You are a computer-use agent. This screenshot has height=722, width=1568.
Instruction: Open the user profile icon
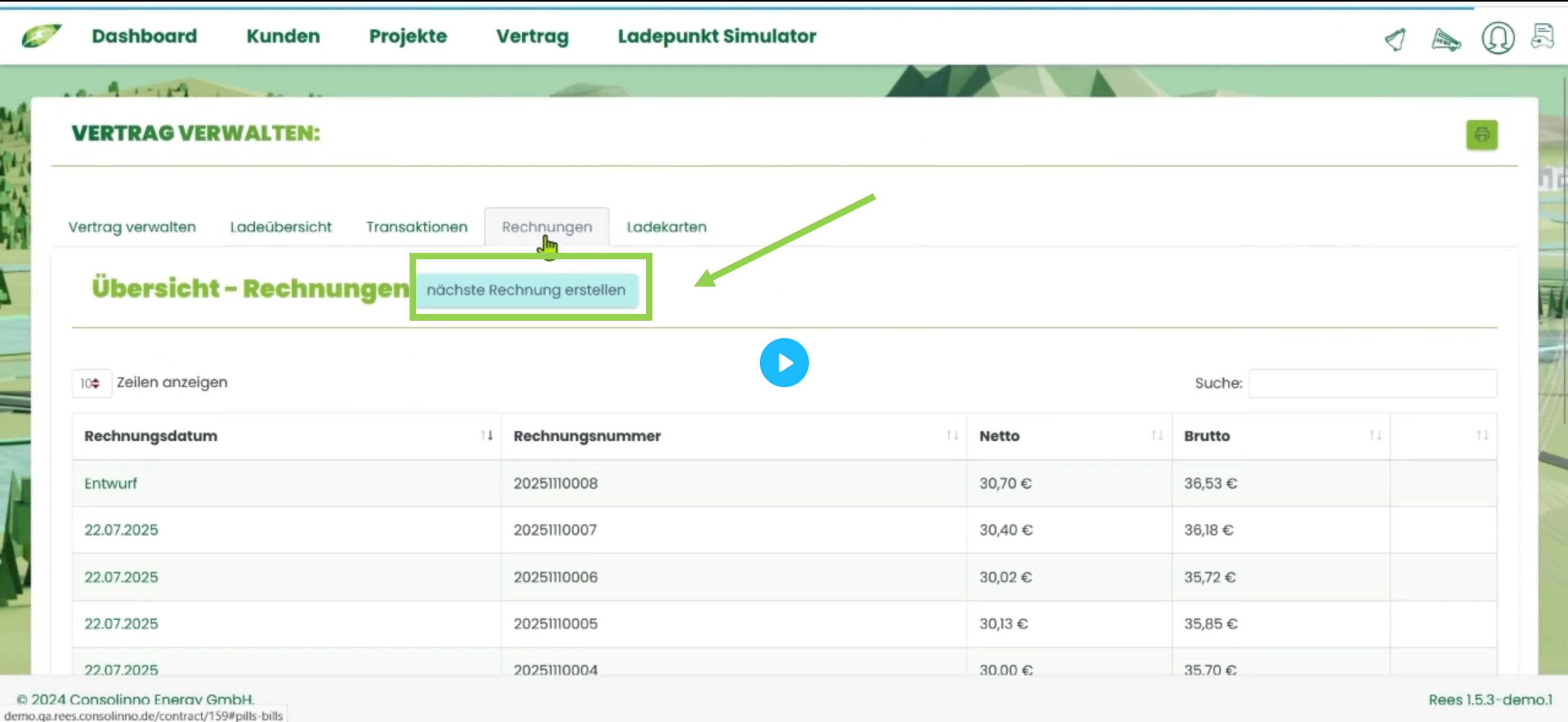click(1497, 38)
